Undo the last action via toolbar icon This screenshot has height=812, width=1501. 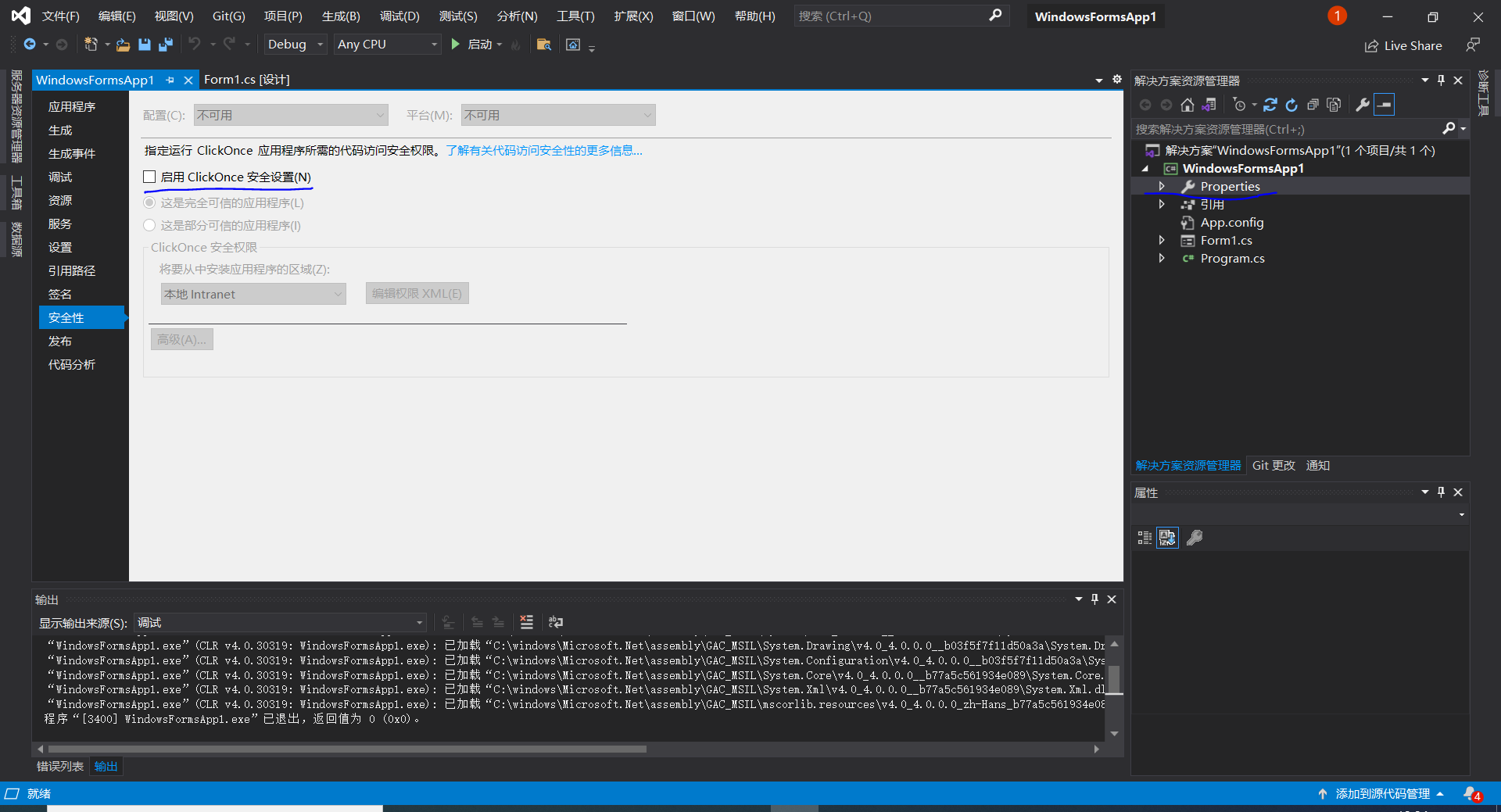pos(195,45)
